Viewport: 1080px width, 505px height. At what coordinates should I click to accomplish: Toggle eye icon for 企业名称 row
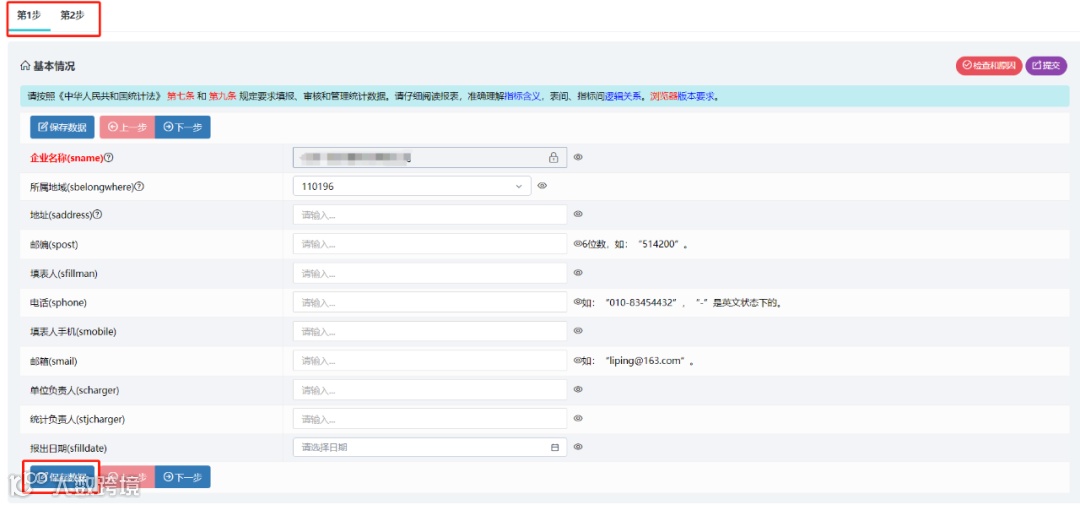[579, 157]
